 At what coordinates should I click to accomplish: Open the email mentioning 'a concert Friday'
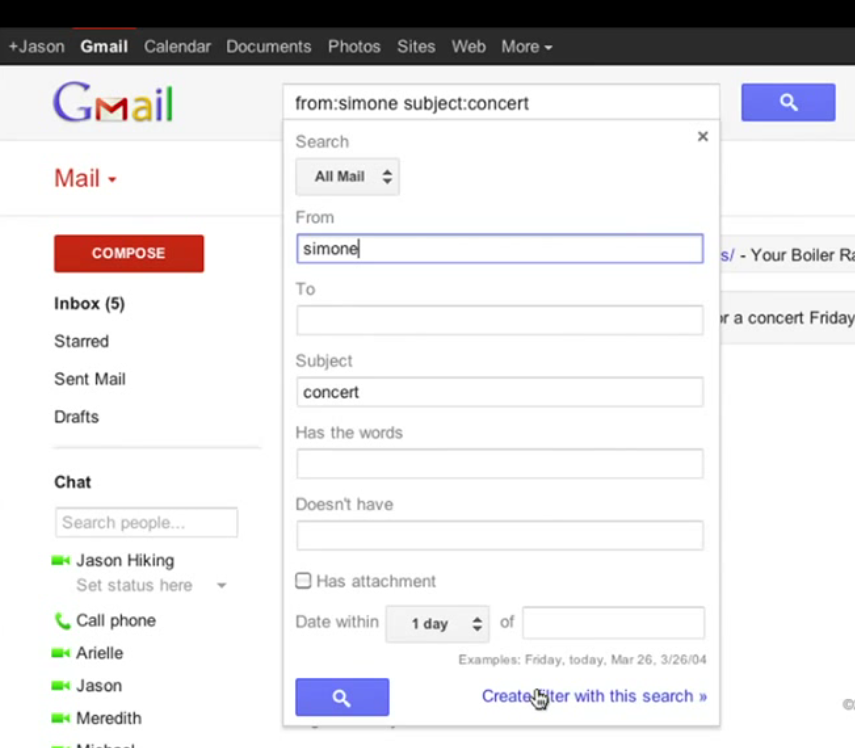point(787,318)
